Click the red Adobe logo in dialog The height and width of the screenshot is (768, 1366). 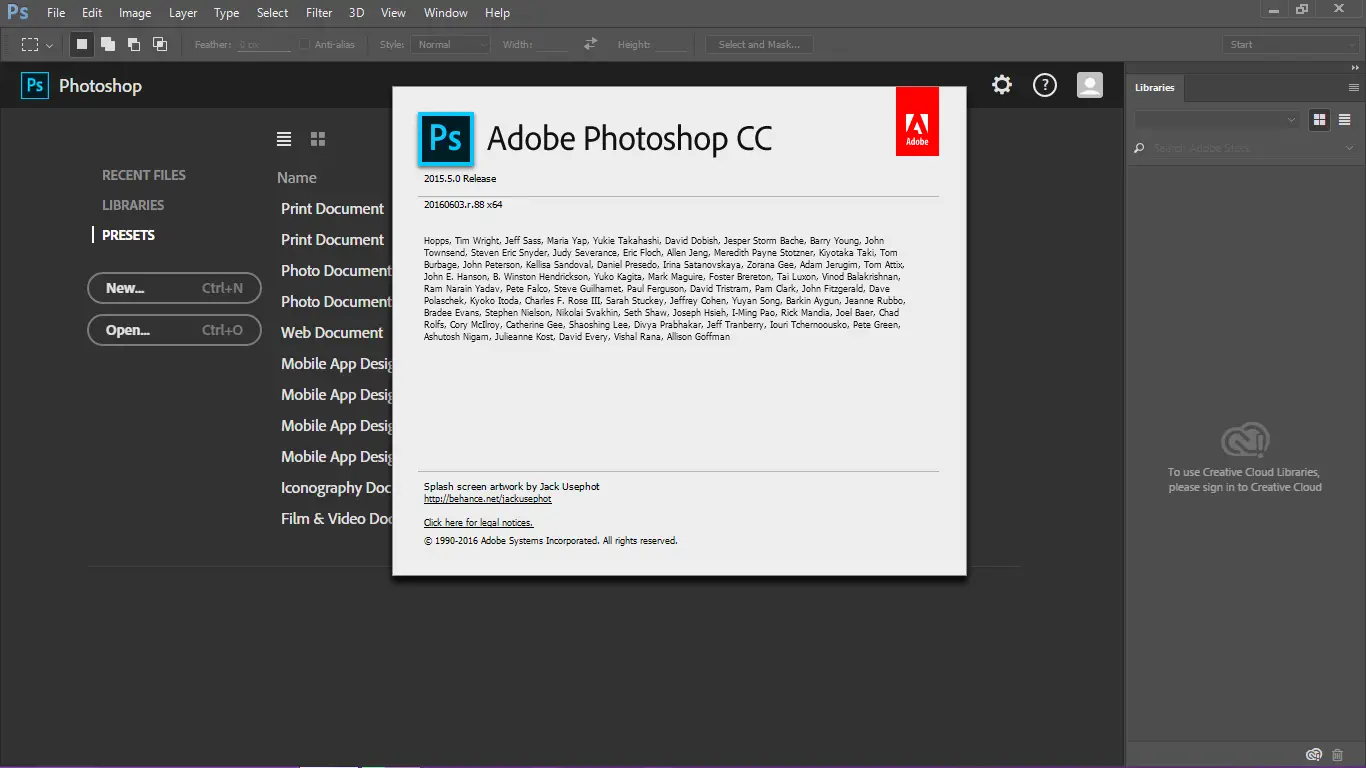(x=917, y=121)
